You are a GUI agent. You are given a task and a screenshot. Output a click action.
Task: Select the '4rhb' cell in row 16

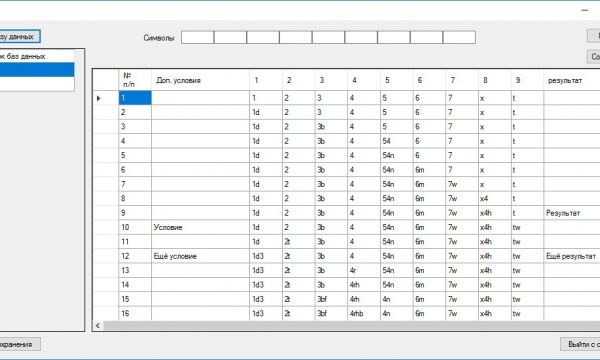364,313
